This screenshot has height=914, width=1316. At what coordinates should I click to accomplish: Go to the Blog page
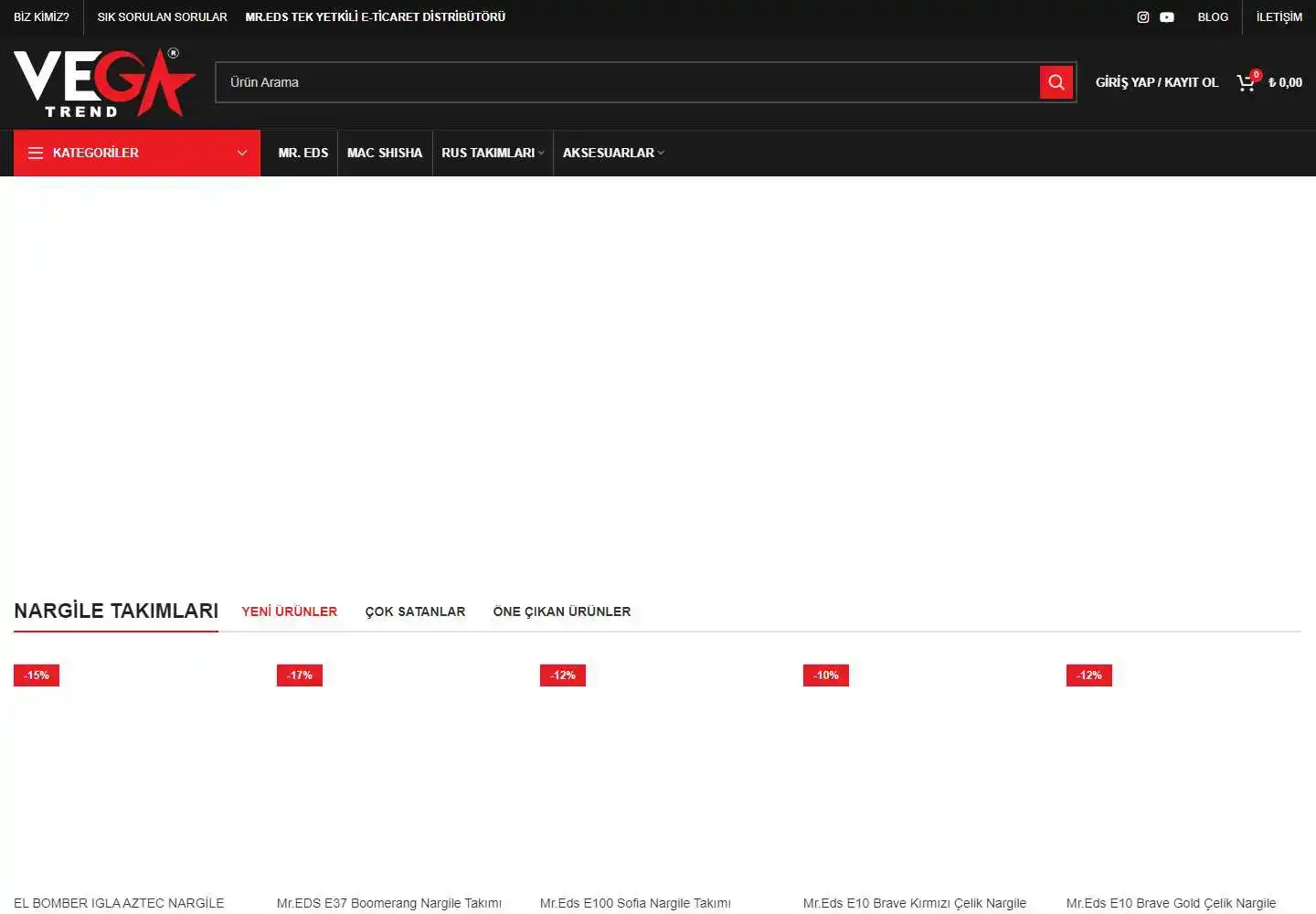1213,17
